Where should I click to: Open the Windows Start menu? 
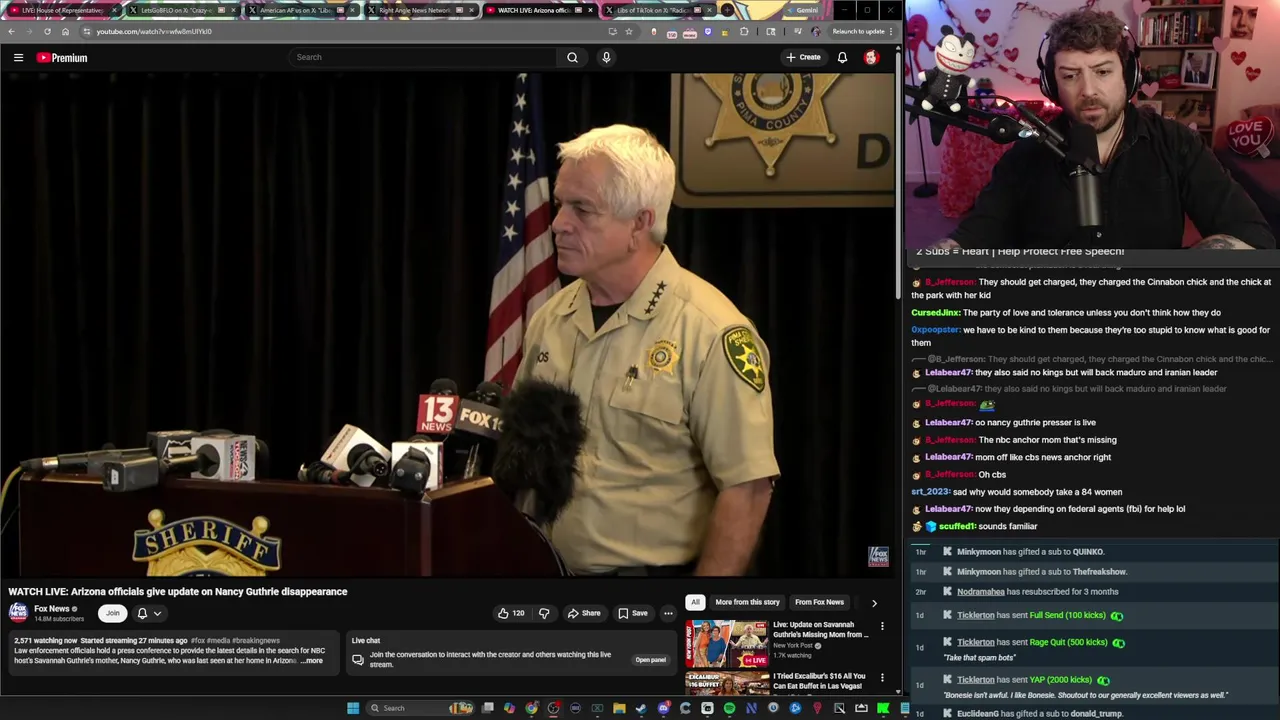click(352, 708)
